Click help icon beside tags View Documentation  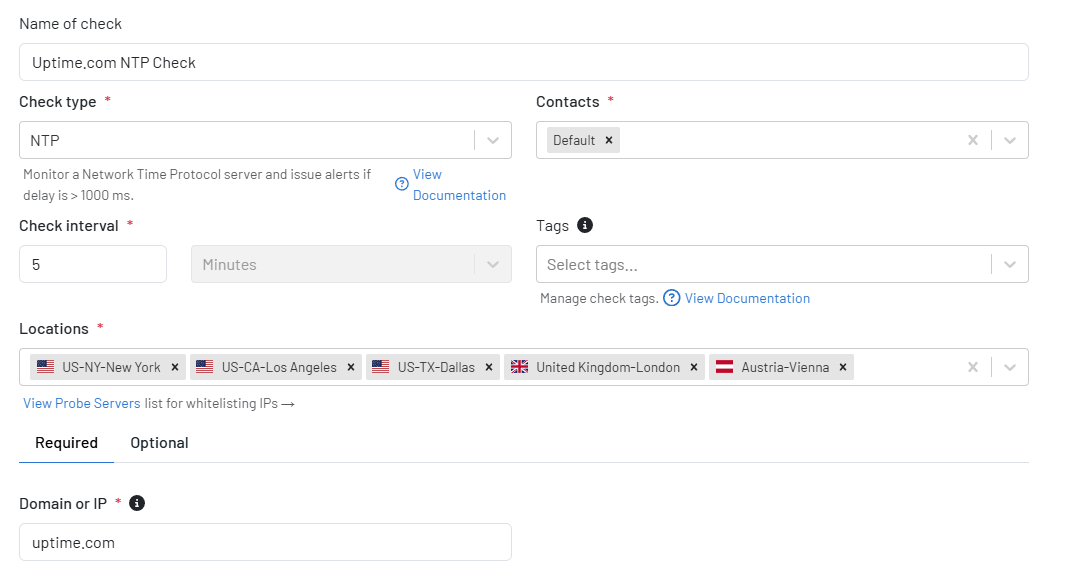(x=671, y=298)
